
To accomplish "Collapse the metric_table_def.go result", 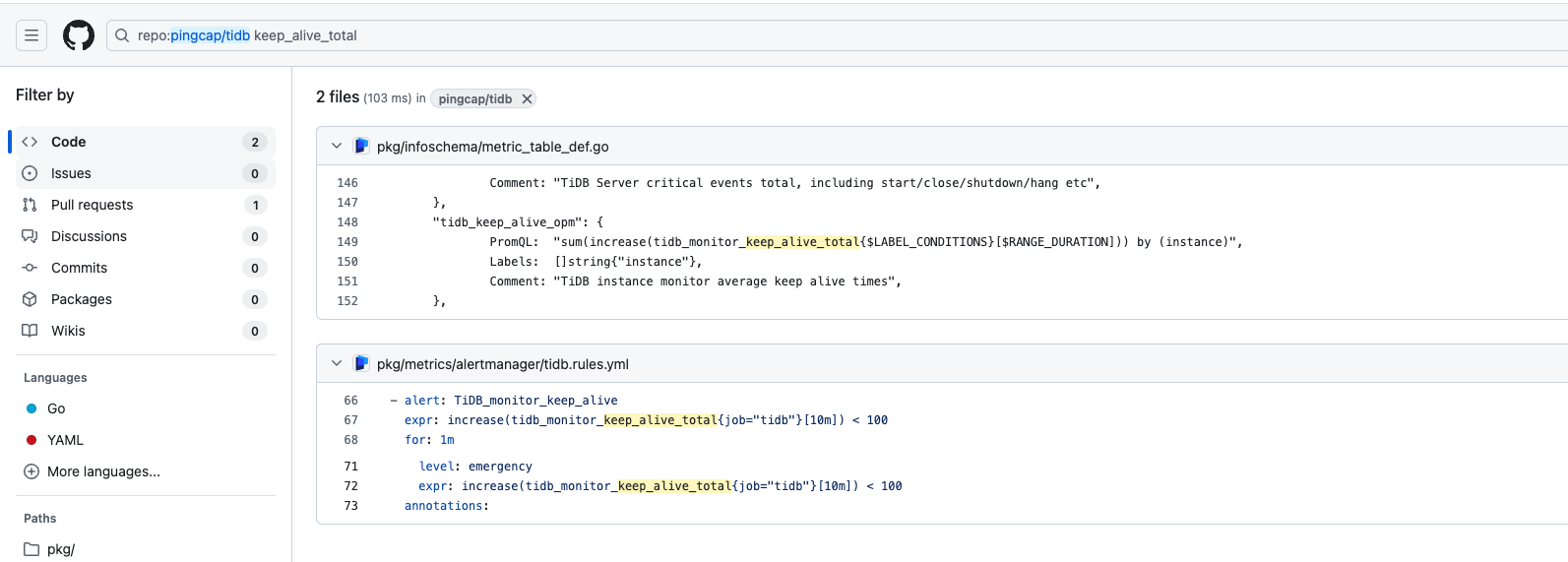I will click(337, 147).
